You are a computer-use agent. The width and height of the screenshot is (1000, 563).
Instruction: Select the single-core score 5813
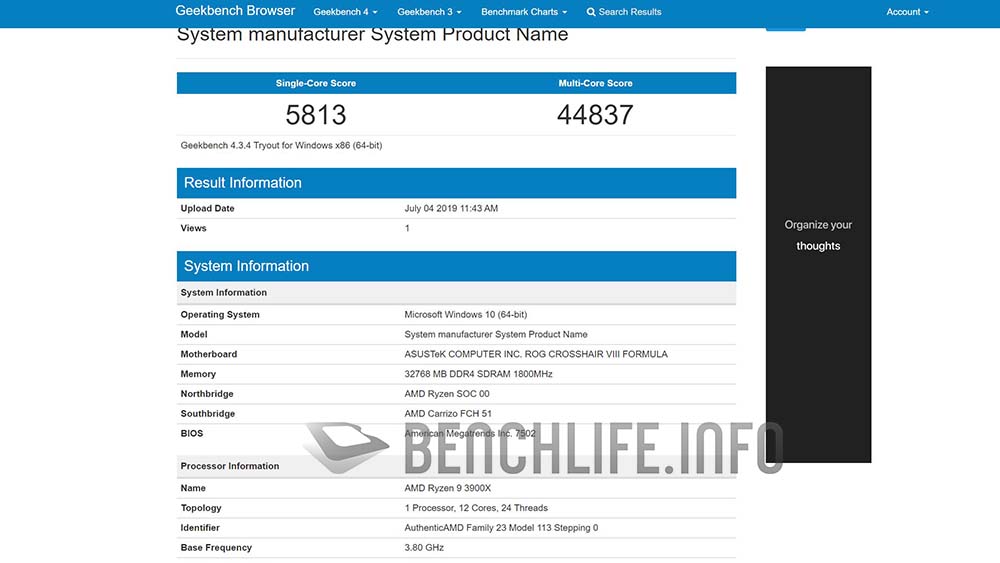click(x=316, y=115)
